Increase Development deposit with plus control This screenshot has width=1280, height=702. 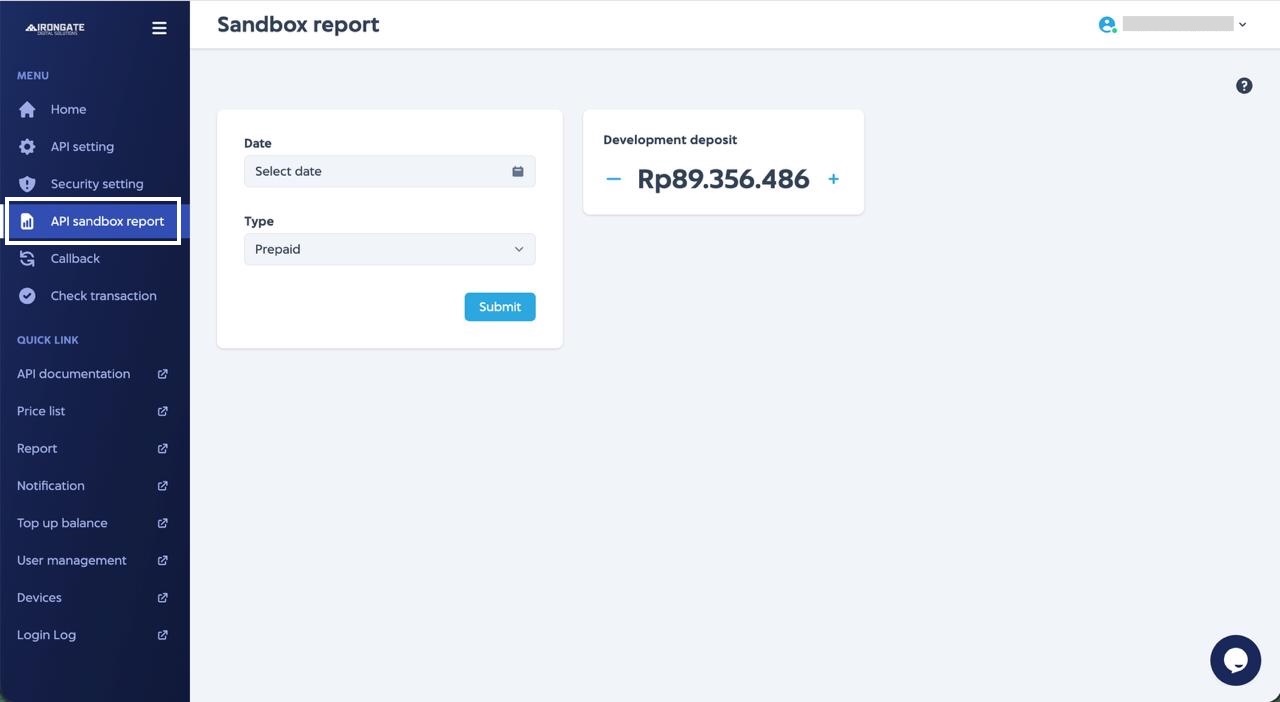[833, 179]
